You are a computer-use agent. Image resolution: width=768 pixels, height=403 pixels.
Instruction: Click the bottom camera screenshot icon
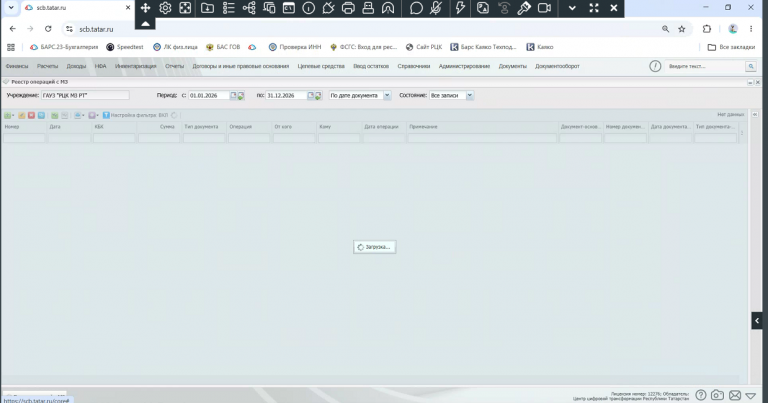click(x=718, y=395)
